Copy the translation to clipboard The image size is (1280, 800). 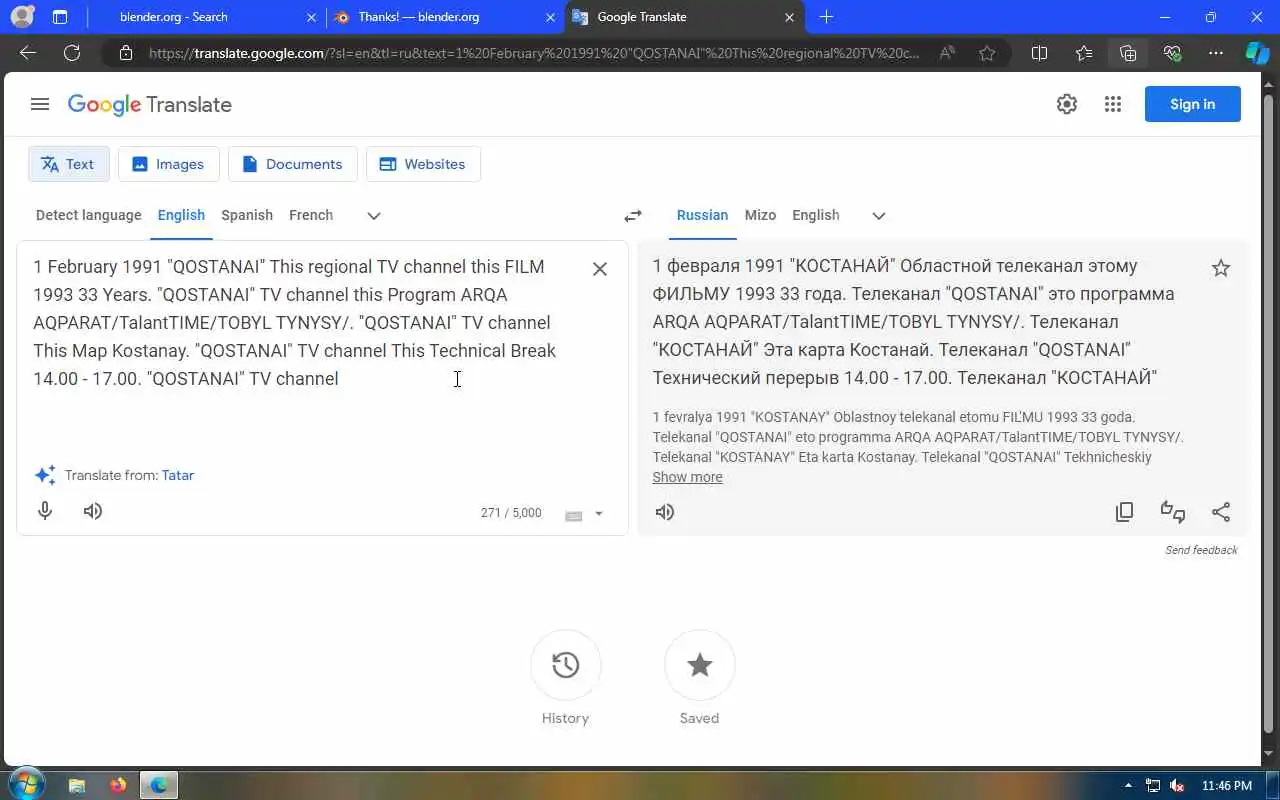1125,512
